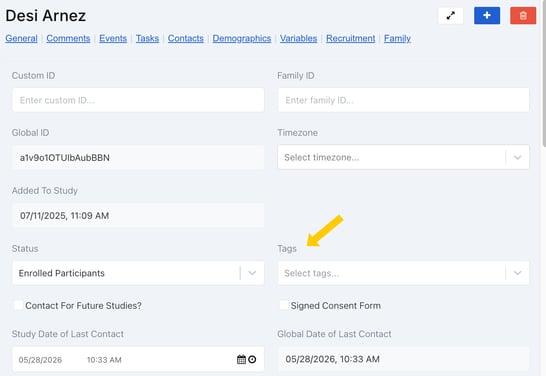Open the Status dropdown chevron

tap(252, 273)
